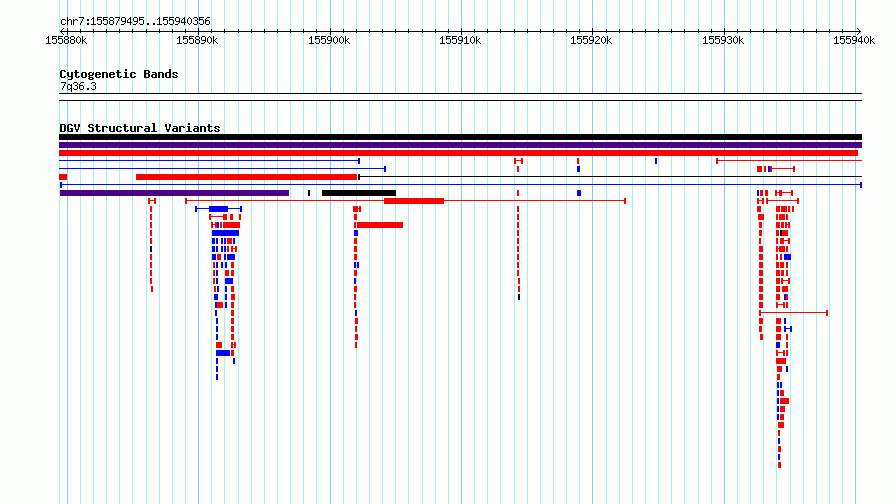Viewport: 890px width, 504px height.
Task: Click the 155900k ruler label
Action: pyautogui.click(x=329, y=40)
